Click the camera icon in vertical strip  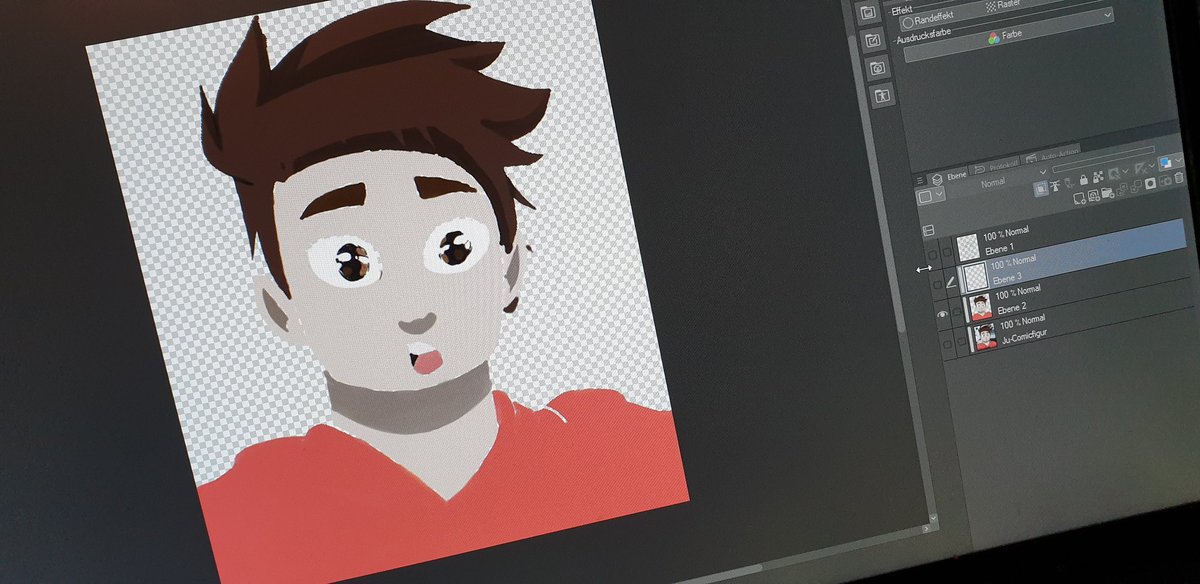[878, 69]
